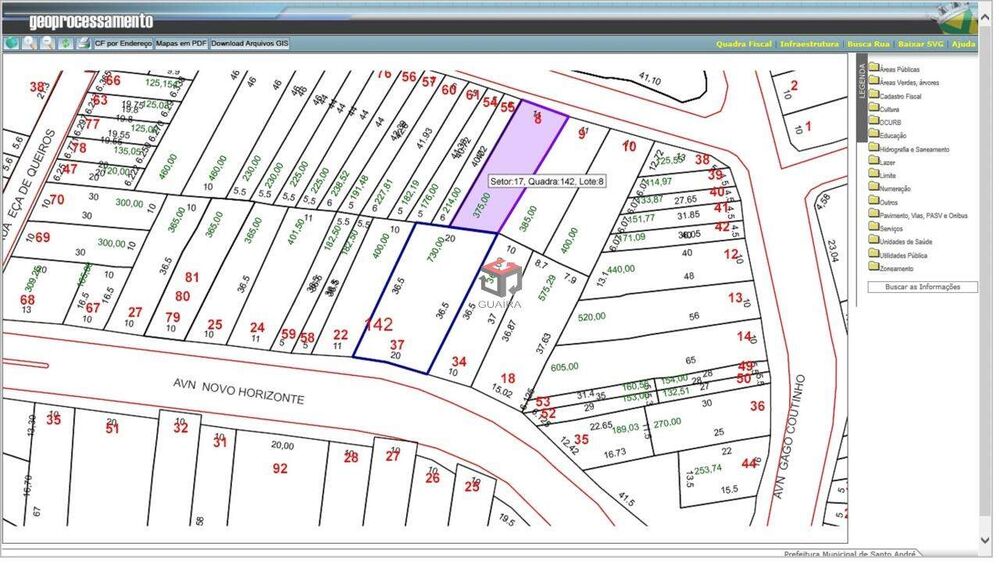1000x564 pixels.
Task: Select the zoom out magnifier tool
Action: tap(47, 44)
